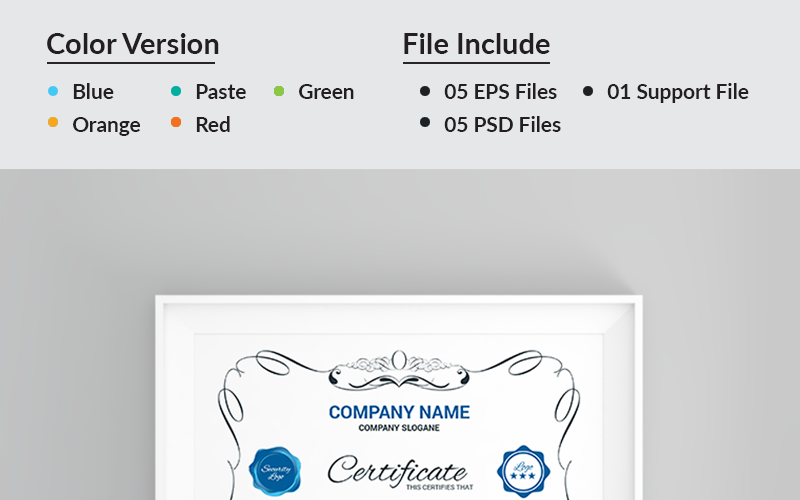Viewport: 800px width, 500px height.
Task: Select the teal Paste color dot
Action: click(176, 91)
